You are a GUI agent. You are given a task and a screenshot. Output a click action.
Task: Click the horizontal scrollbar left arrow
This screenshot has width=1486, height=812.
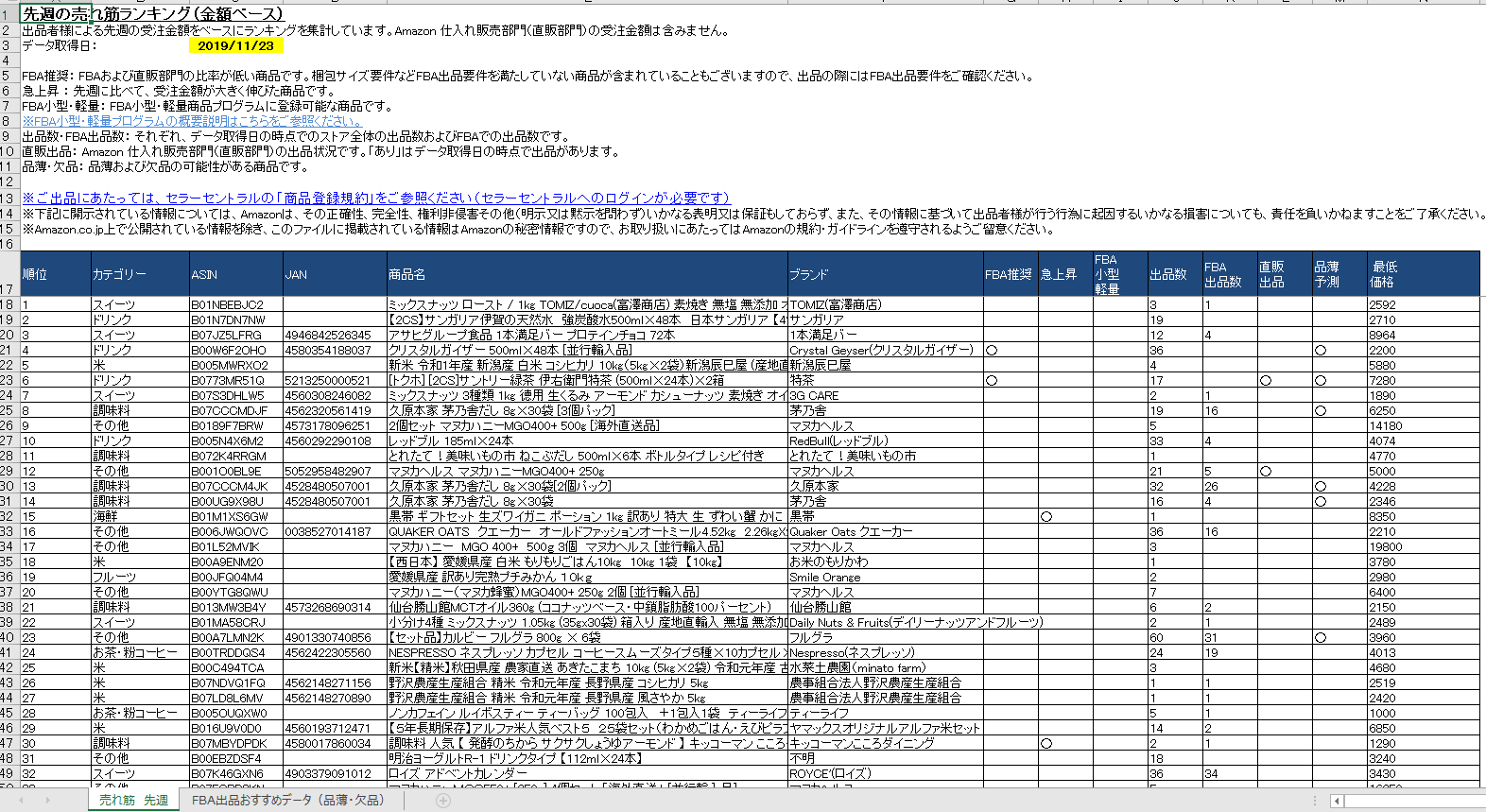tap(1337, 801)
